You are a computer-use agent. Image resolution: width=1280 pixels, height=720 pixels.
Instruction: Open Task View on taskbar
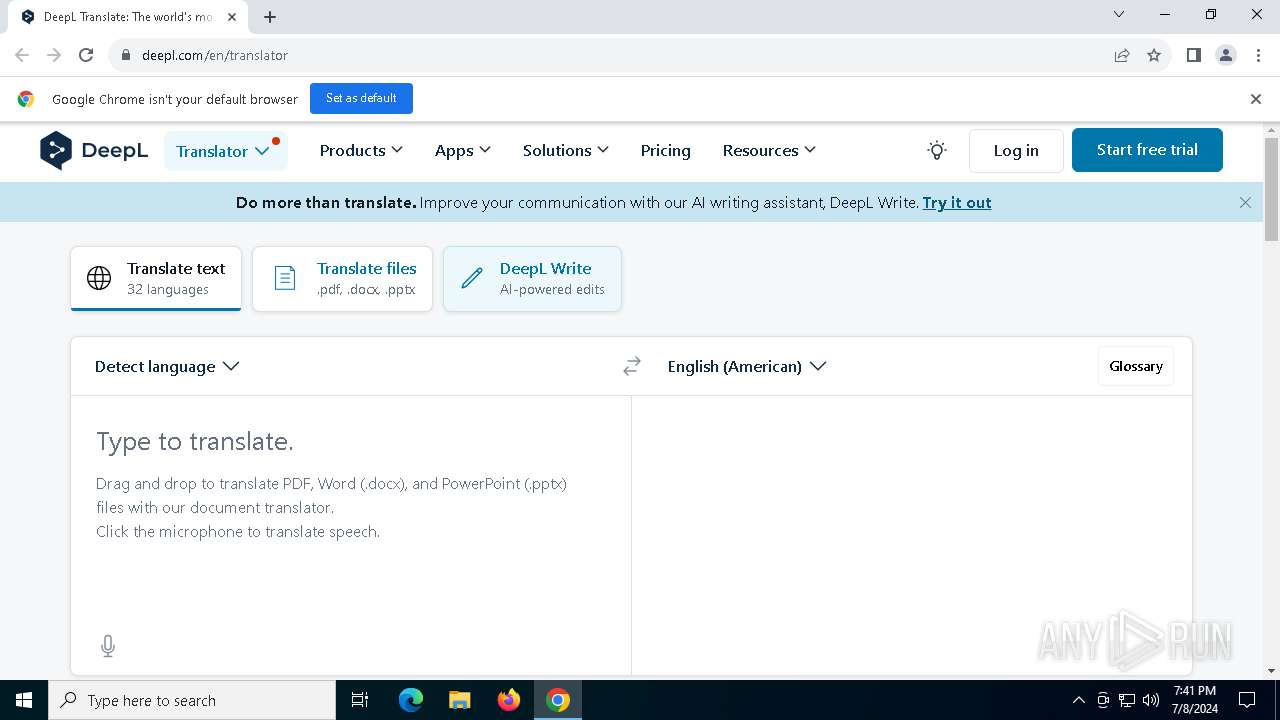360,700
